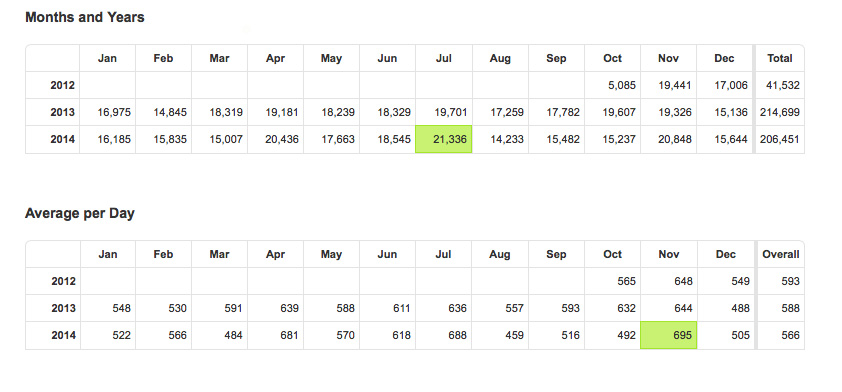The height and width of the screenshot is (392, 842).
Task: Click the highlighted 695 November 2014 average cell
Action: 669,335
